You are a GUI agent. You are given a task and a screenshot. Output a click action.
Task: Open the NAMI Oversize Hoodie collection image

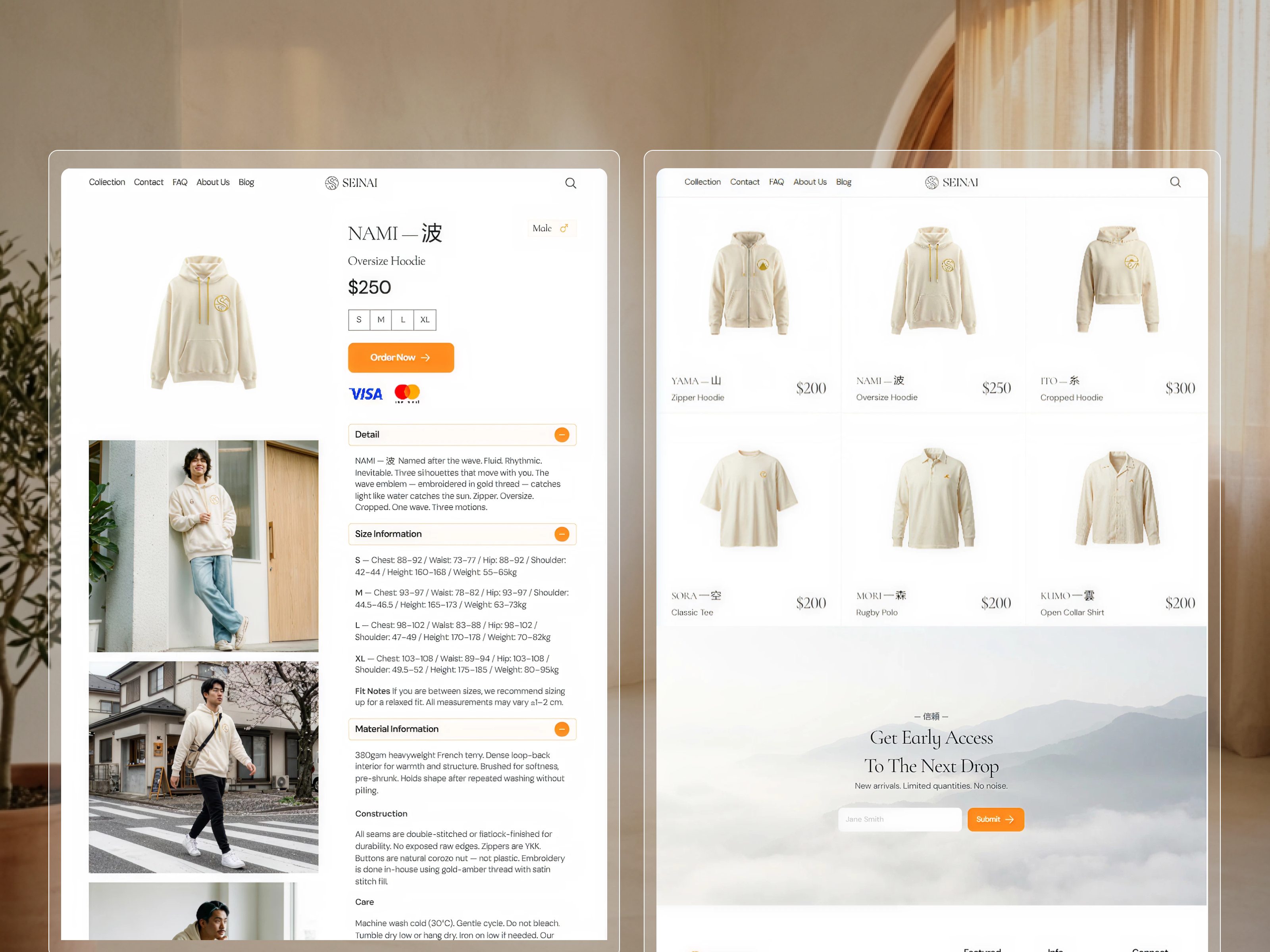[933, 280]
